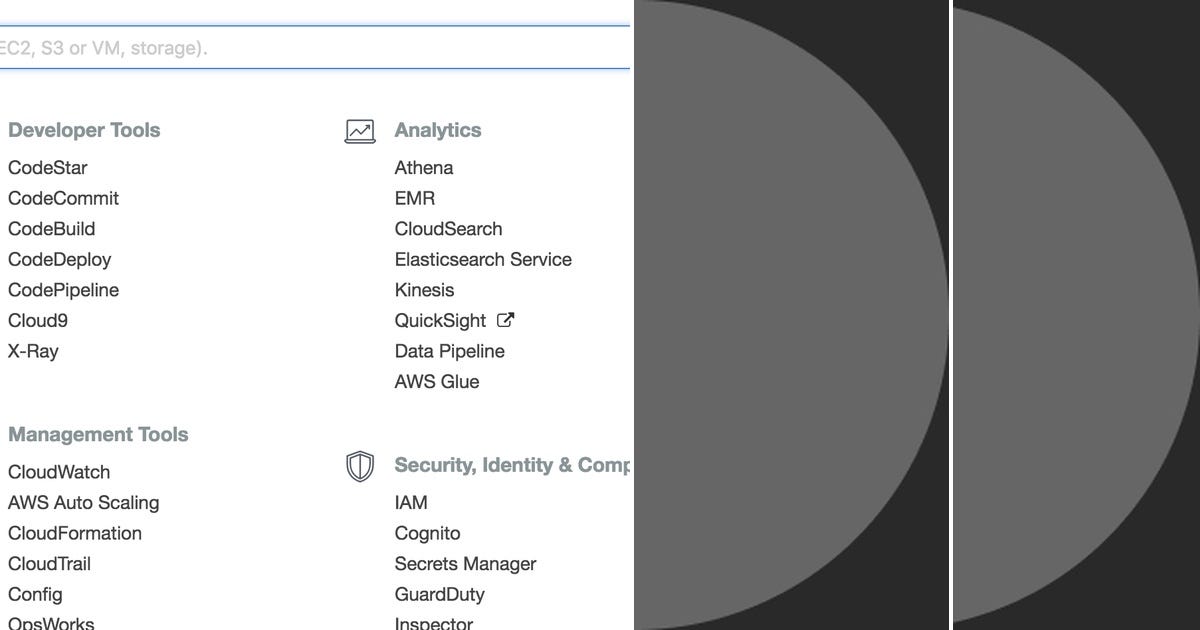The width and height of the screenshot is (1200, 630).
Task: Open the Kinesis service
Action: tap(425, 290)
